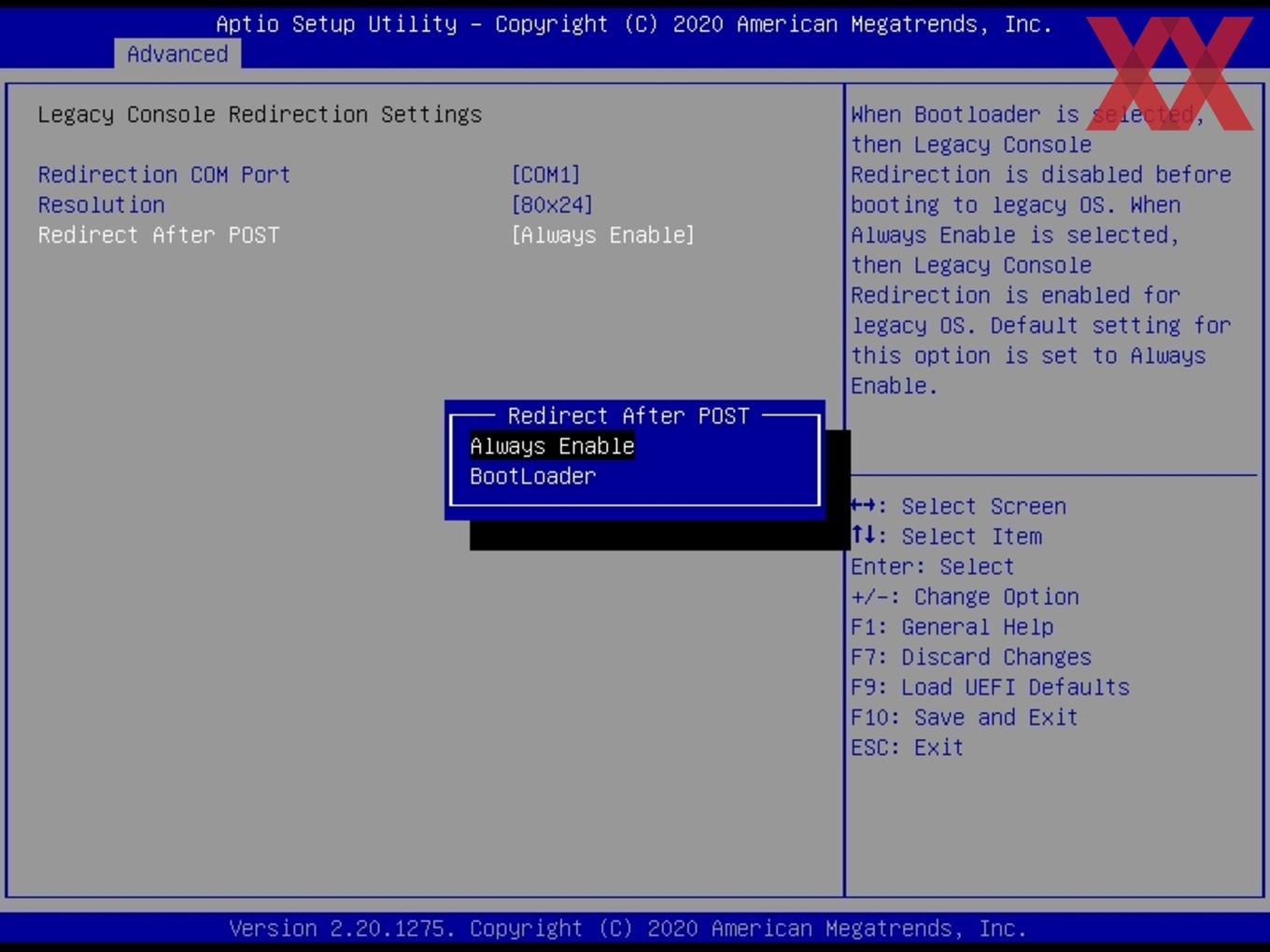Click F9: Load UEFI Defaults hint
Viewport: 1270px width, 952px height.
coord(990,687)
